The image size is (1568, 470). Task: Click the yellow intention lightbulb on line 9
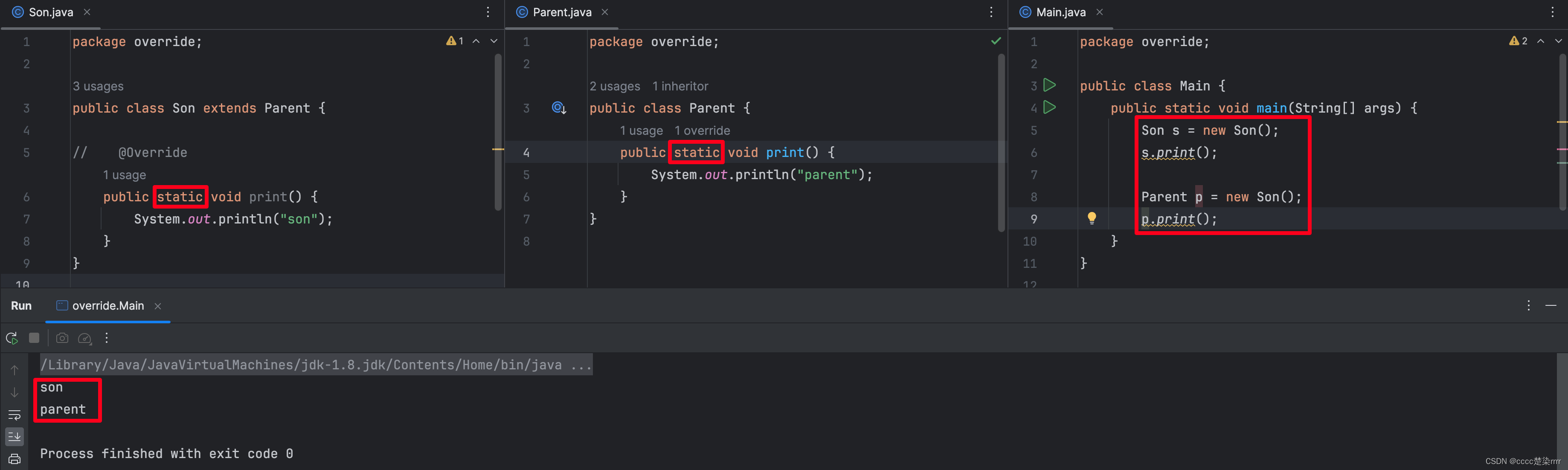(1092, 218)
